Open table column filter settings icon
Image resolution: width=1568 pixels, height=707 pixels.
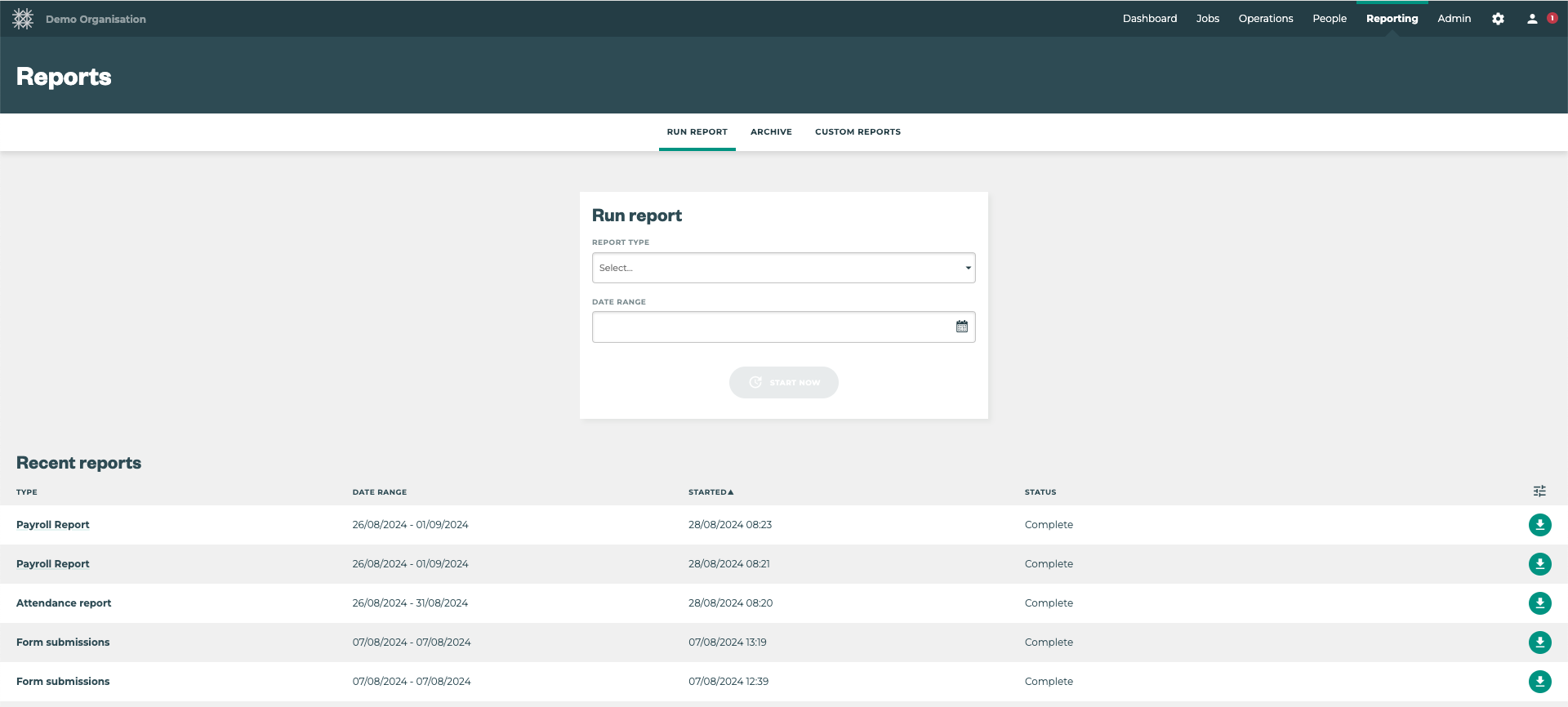1539,491
